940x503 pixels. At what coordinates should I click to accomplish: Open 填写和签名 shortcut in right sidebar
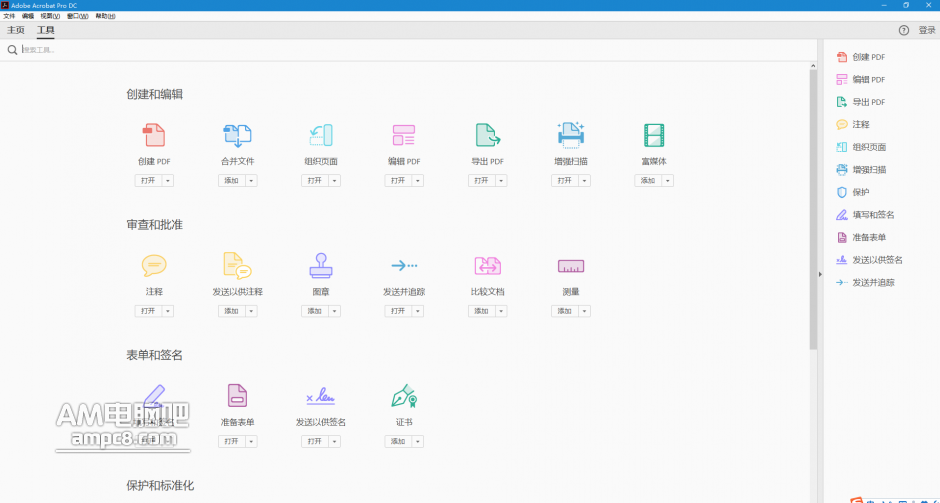pos(865,215)
